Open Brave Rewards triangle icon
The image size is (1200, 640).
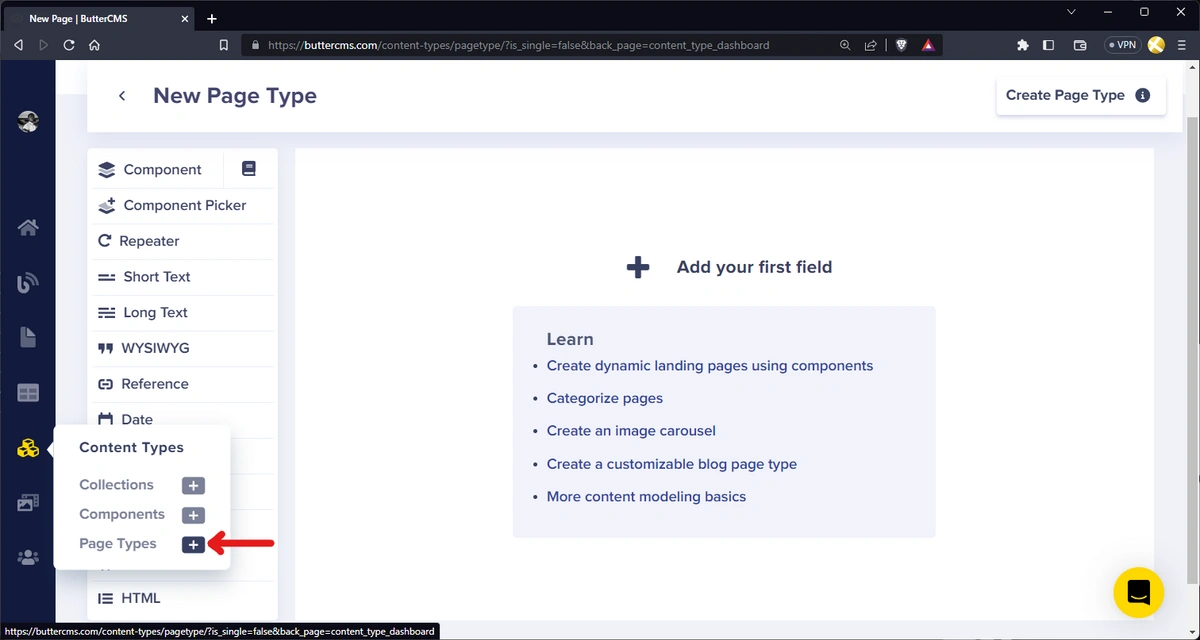point(928,45)
